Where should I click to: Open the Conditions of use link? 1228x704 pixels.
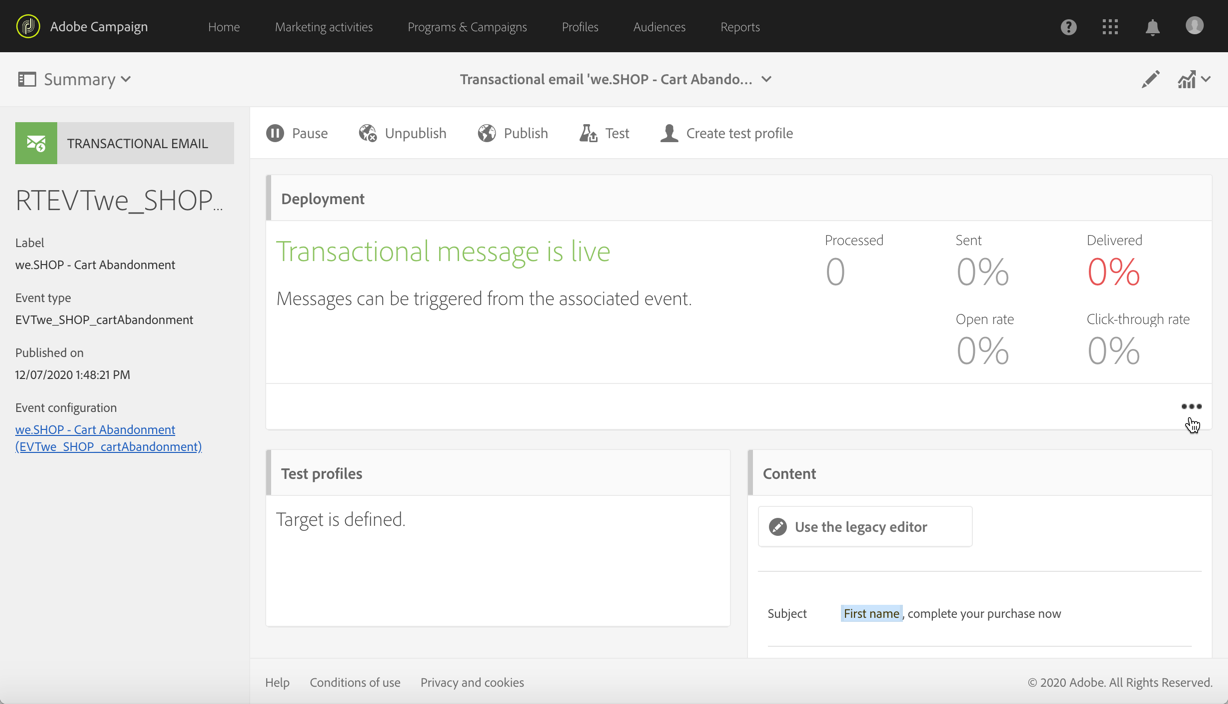point(355,682)
